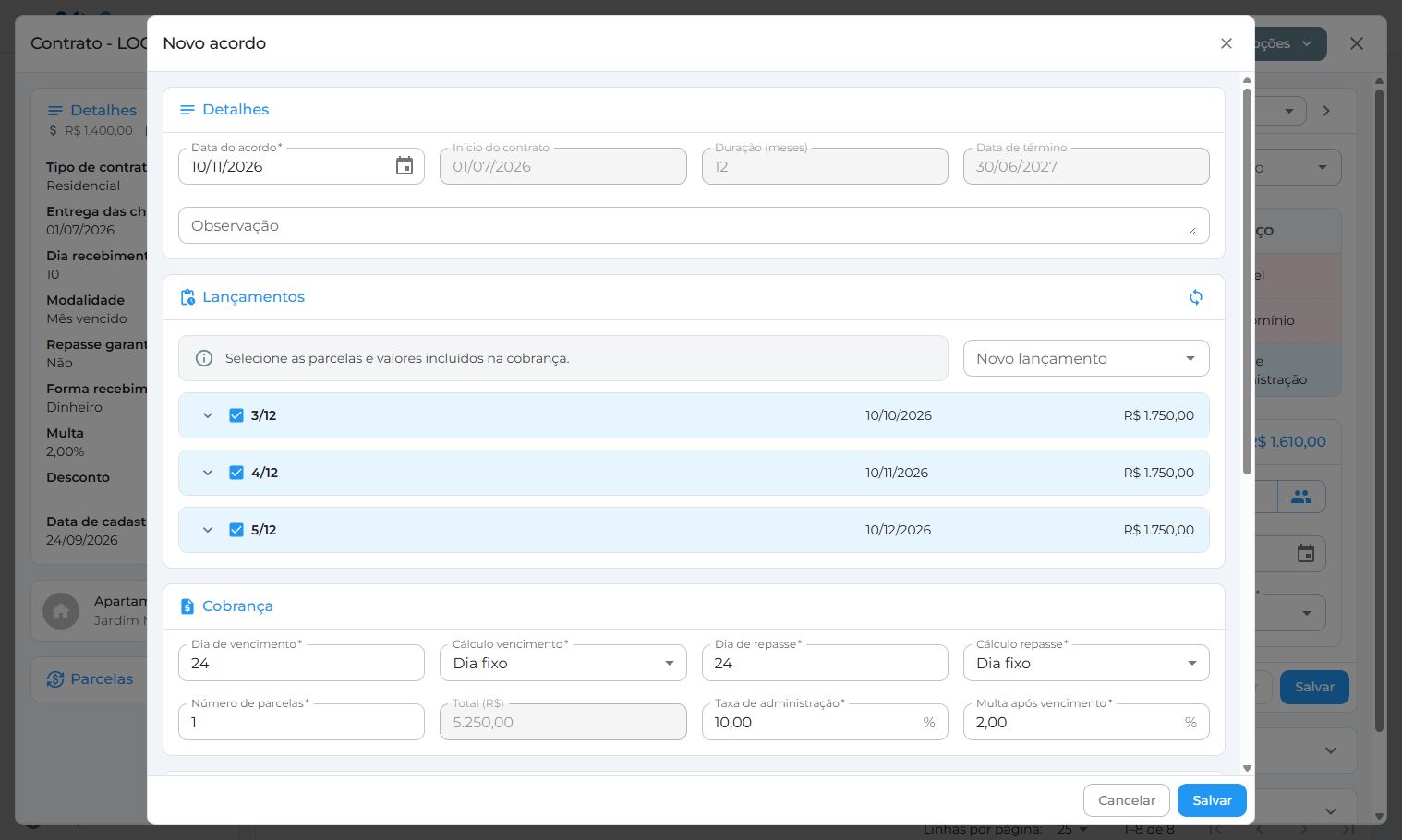The width and height of the screenshot is (1402, 840).
Task: Expand the 4/12 installment row
Action: 208,473
